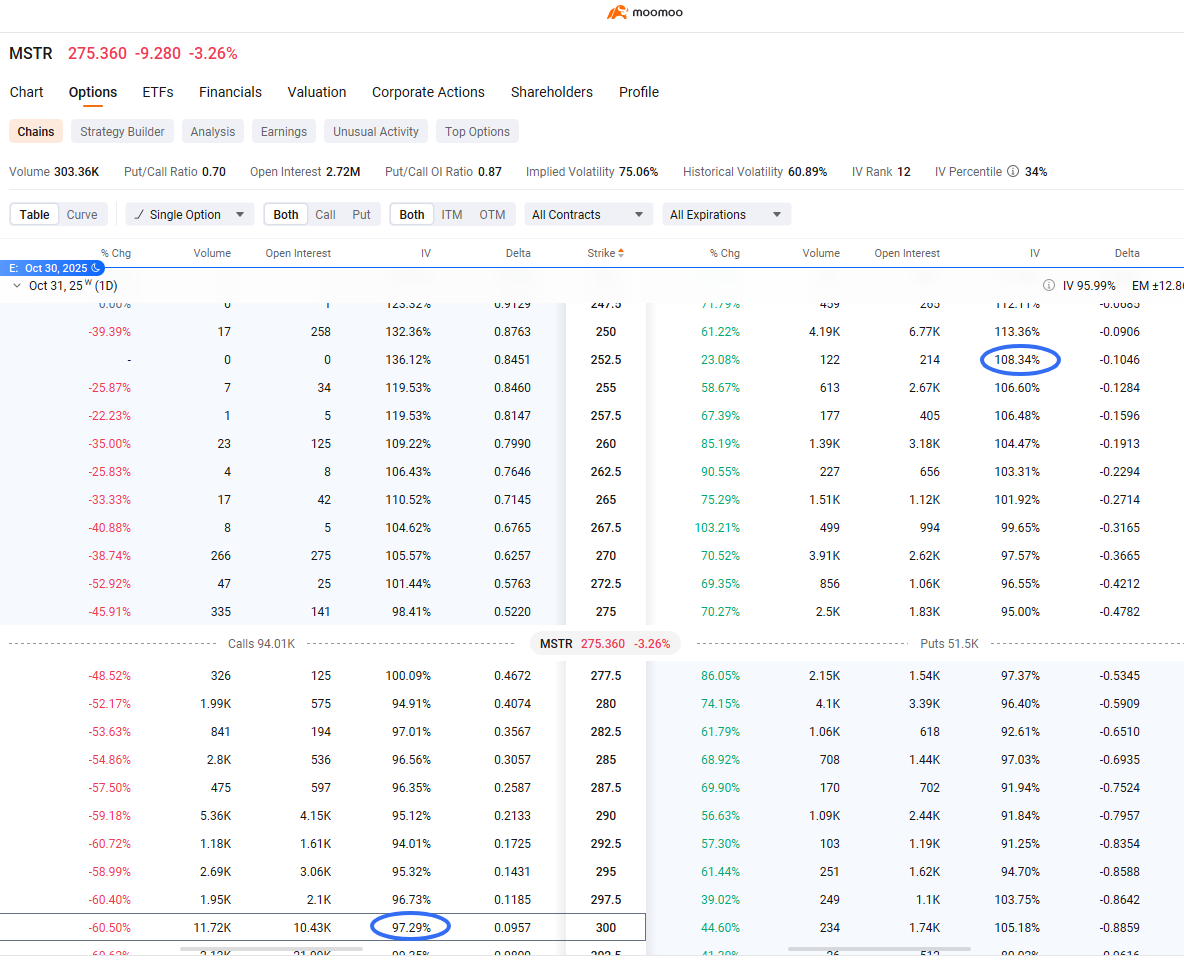The width and height of the screenshot is (1184, 961).
Task: Click info icon beside IV 95.99%
Action: coord(1049,285)
